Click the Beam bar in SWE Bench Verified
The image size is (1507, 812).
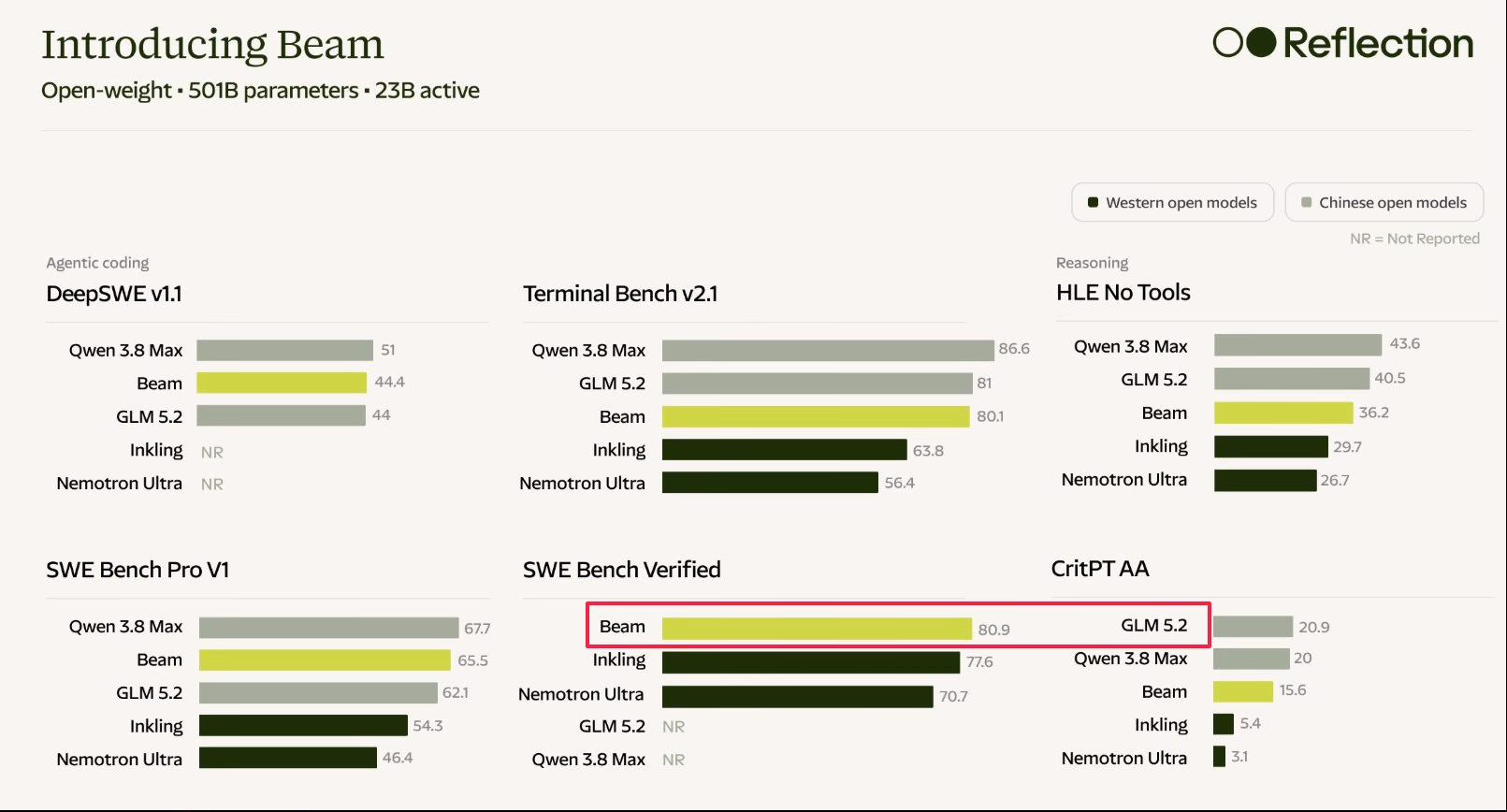pyautogui.click(x=817, y=629)
